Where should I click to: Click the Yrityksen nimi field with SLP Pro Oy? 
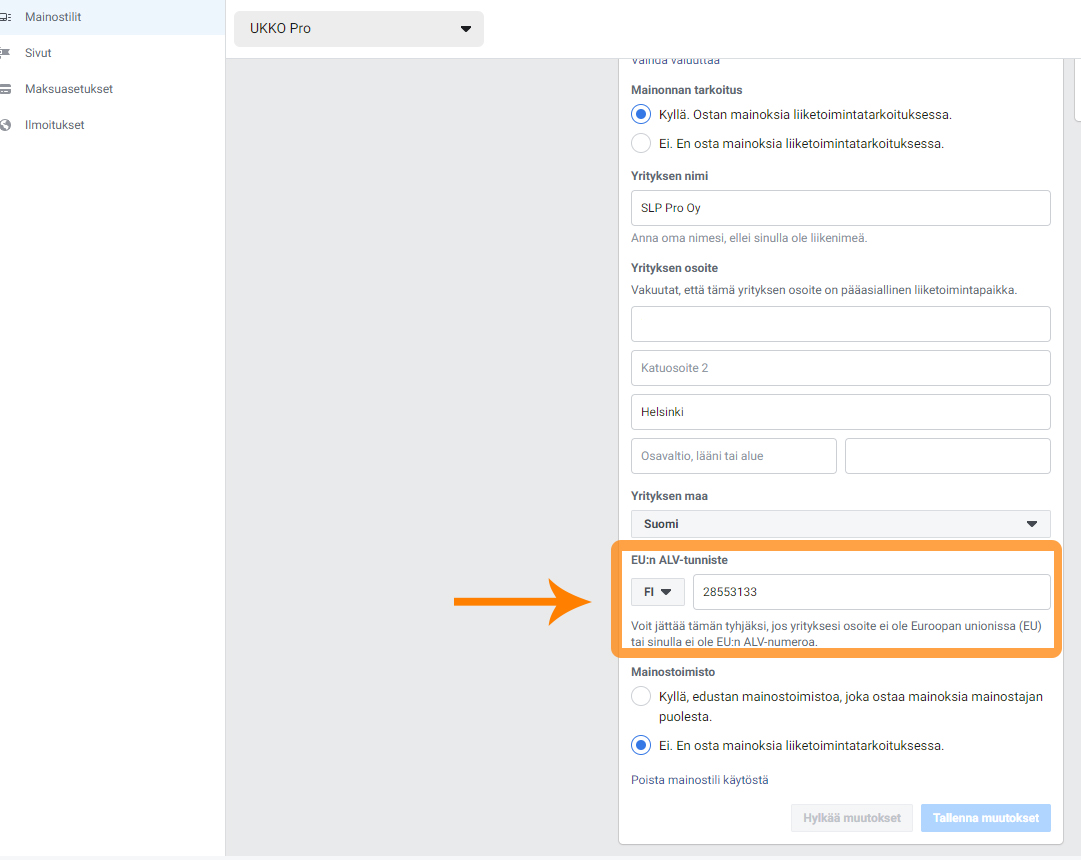(840, 208)
